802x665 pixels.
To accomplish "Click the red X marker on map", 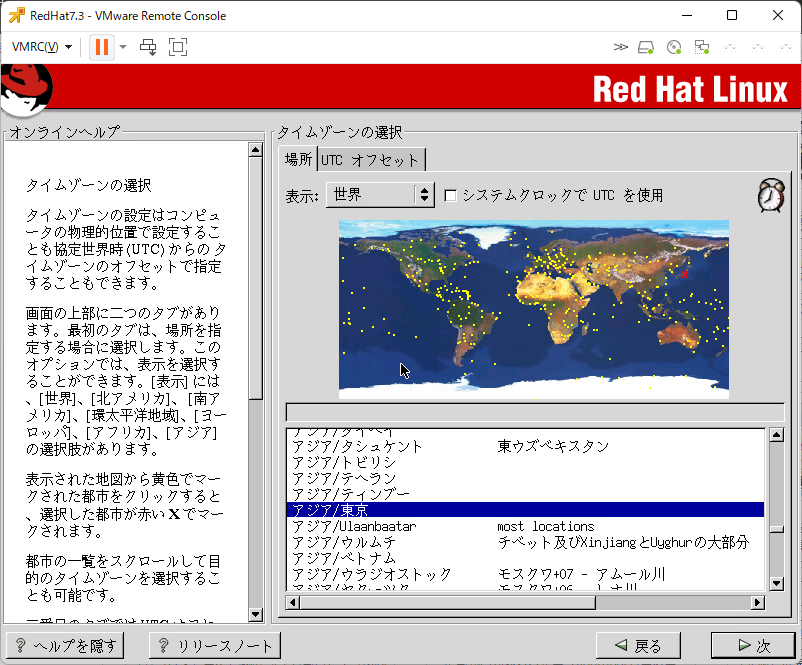I will coord(685,274).
